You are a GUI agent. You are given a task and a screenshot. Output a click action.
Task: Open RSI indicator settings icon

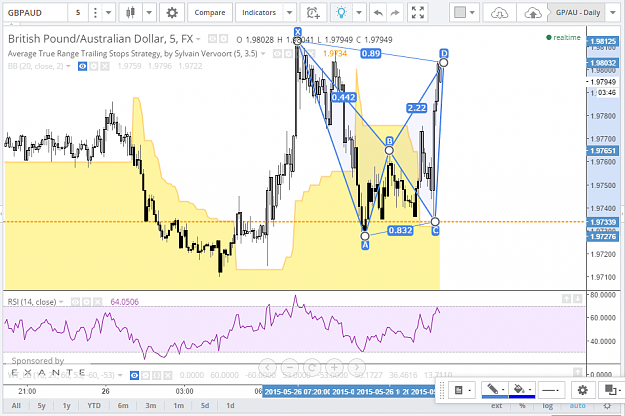coord(86,302)
